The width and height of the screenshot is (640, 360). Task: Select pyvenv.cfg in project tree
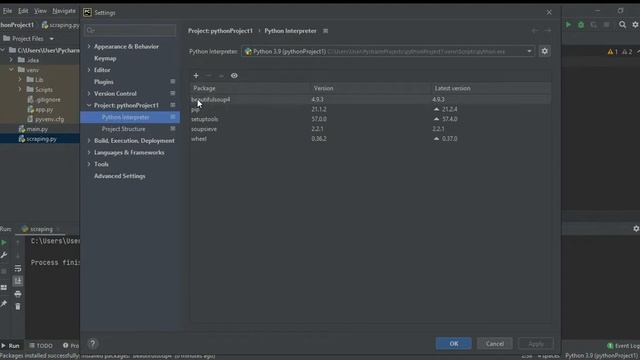[46, 119]
